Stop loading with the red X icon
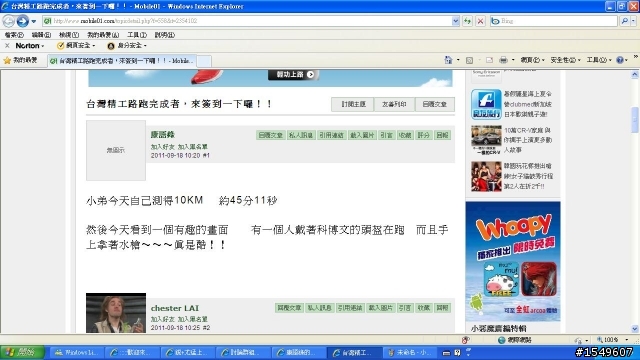Viewport: 640px width, 360px height. point(480,21)
